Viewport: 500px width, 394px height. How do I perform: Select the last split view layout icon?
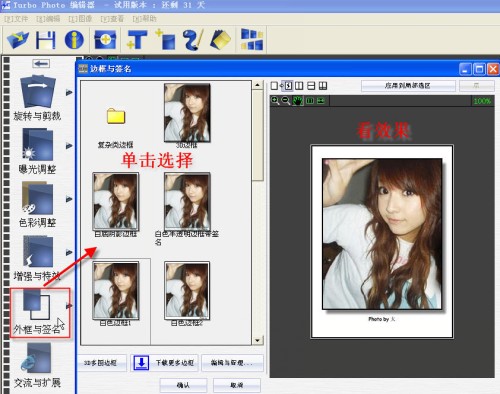click(x=323, y=86)
